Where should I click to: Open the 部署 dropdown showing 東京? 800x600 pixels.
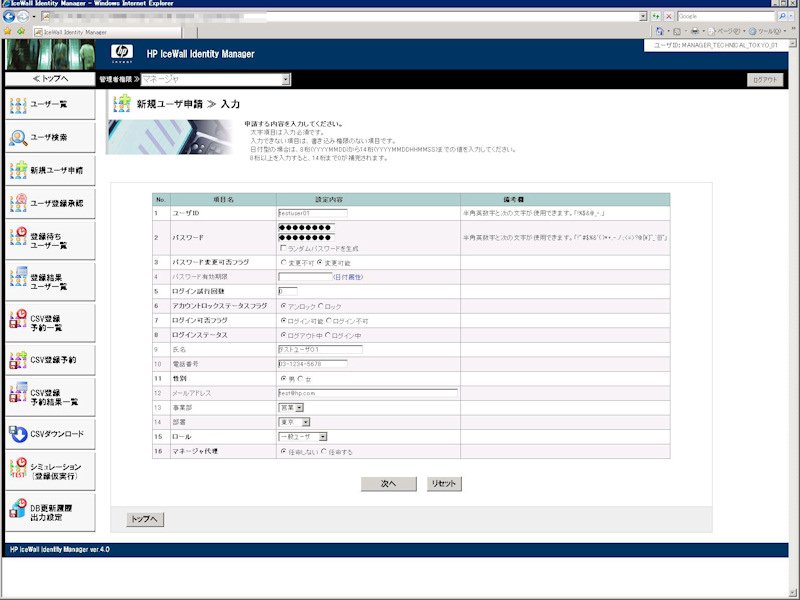tap(294, 422)
